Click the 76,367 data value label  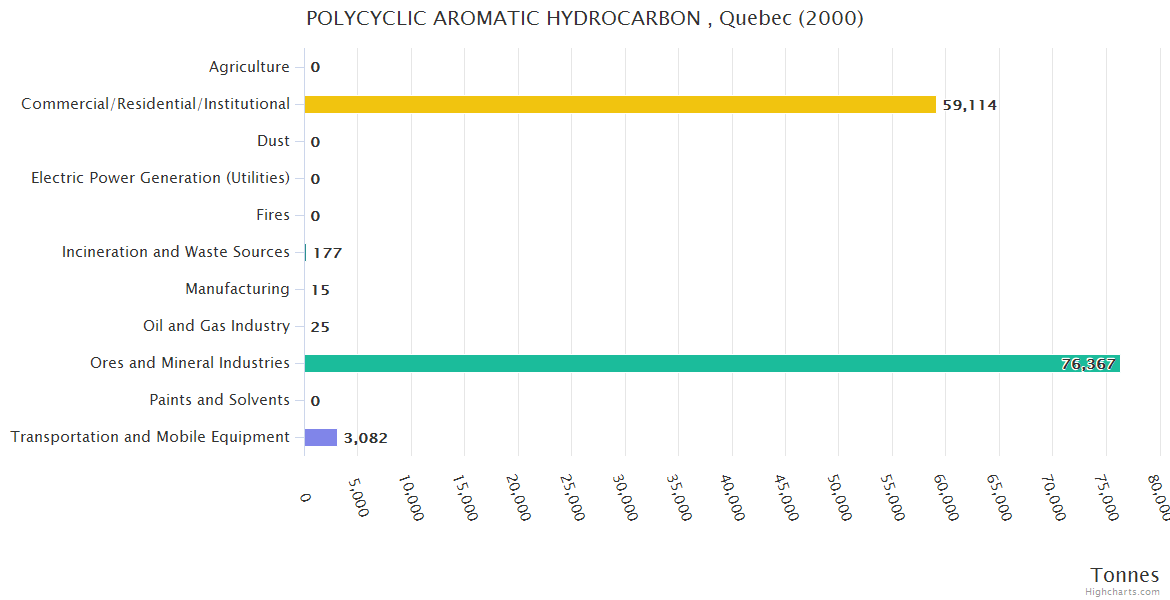[x=1087, y=364]
